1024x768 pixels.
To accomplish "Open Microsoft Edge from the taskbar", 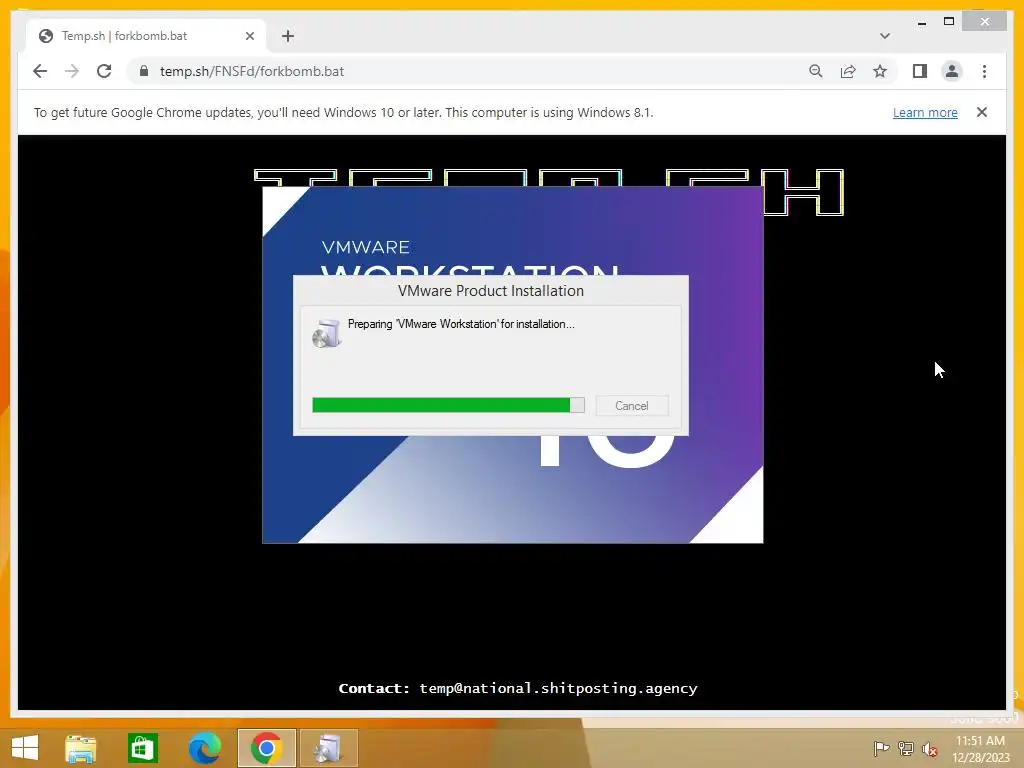I will pos(204,748).
